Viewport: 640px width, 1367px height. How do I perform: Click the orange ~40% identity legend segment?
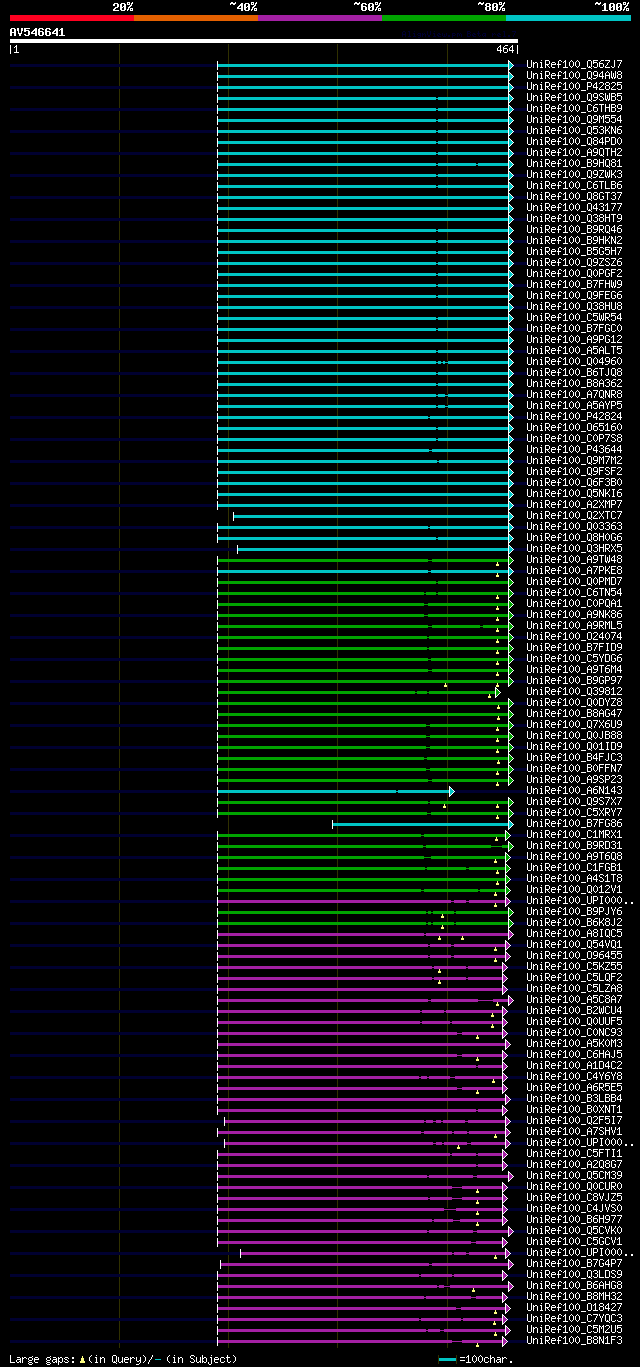coord(196,18)
